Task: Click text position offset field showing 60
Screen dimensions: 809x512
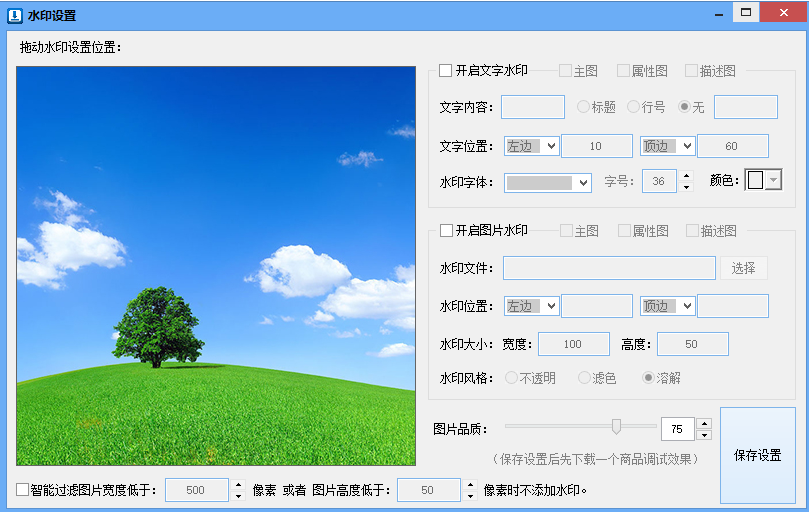Action: [x=733, y=146]
